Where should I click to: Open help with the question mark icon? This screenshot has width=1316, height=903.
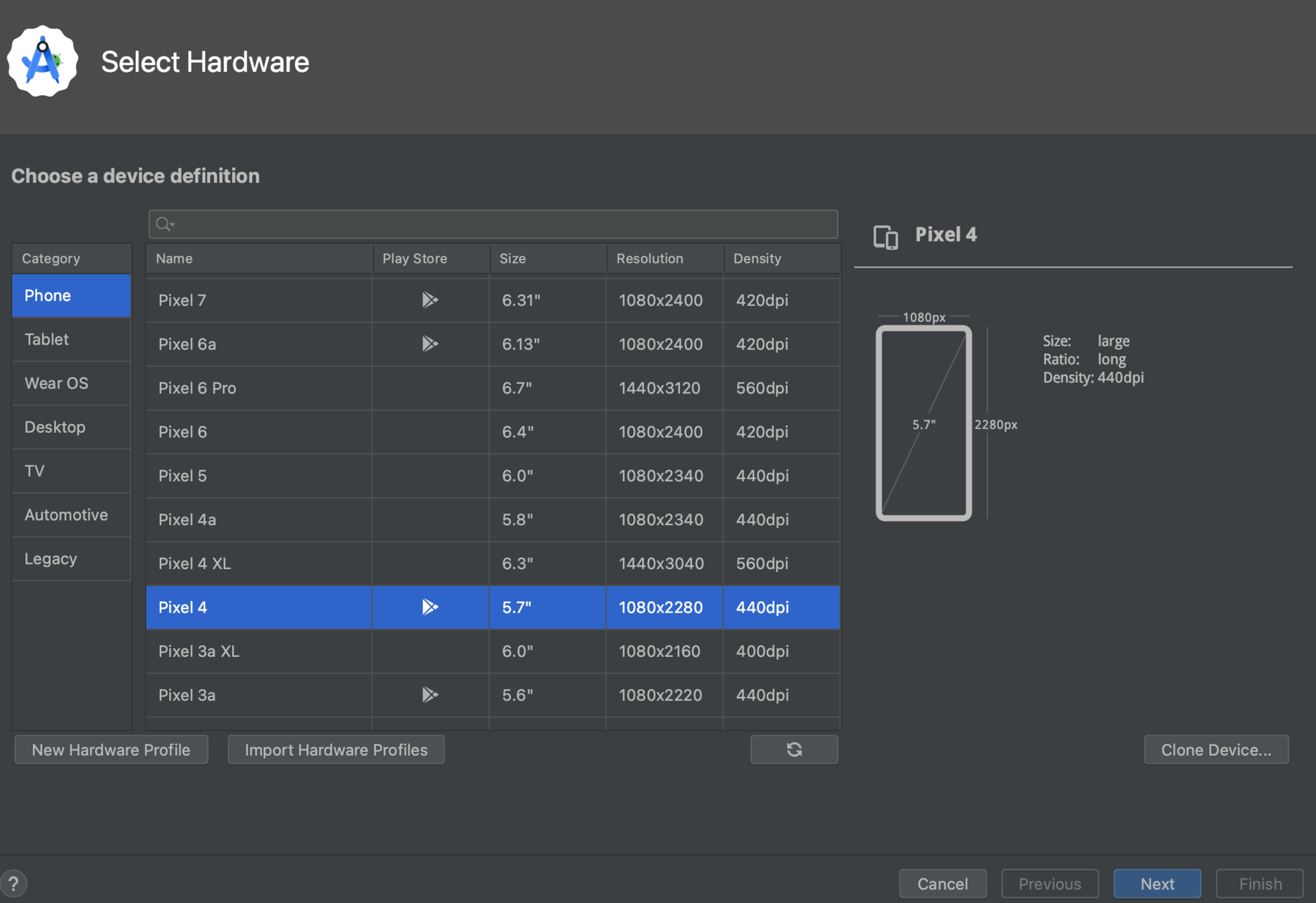(13, 884)
